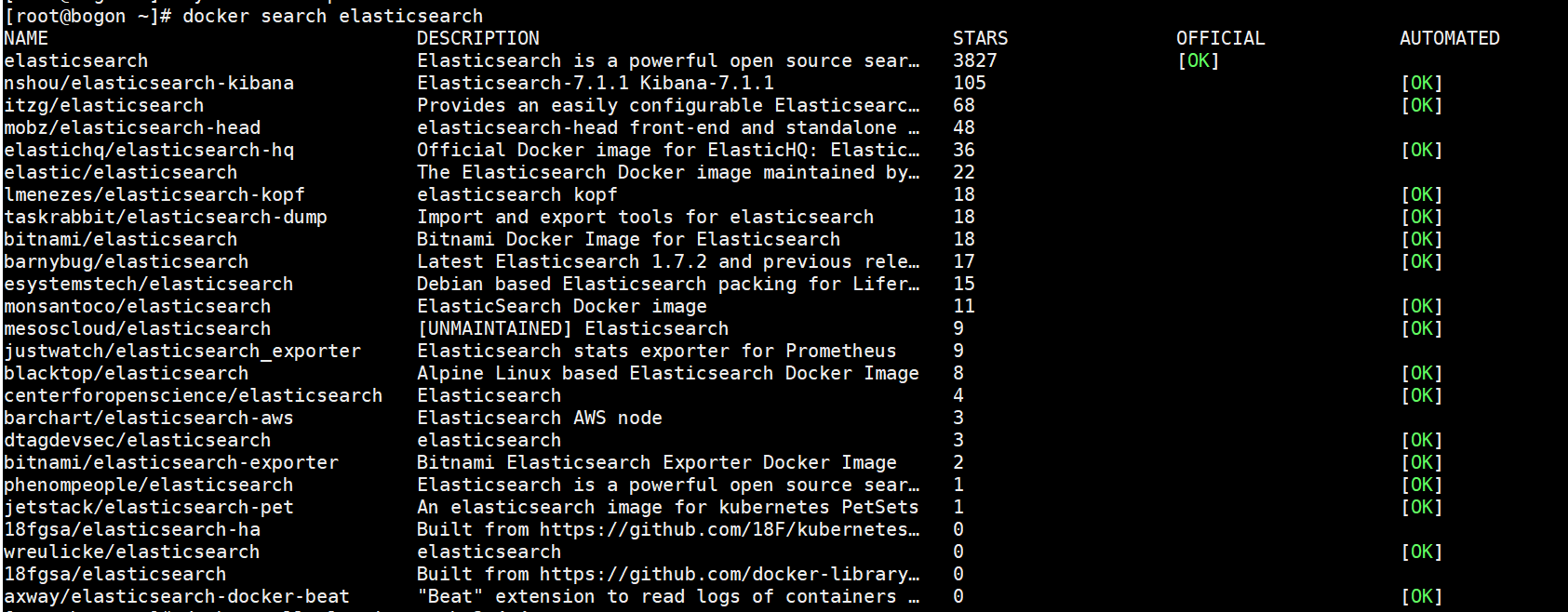Click the '[UNMAINTAINED] Elasticsearch' description

click(x=573, y=328)
